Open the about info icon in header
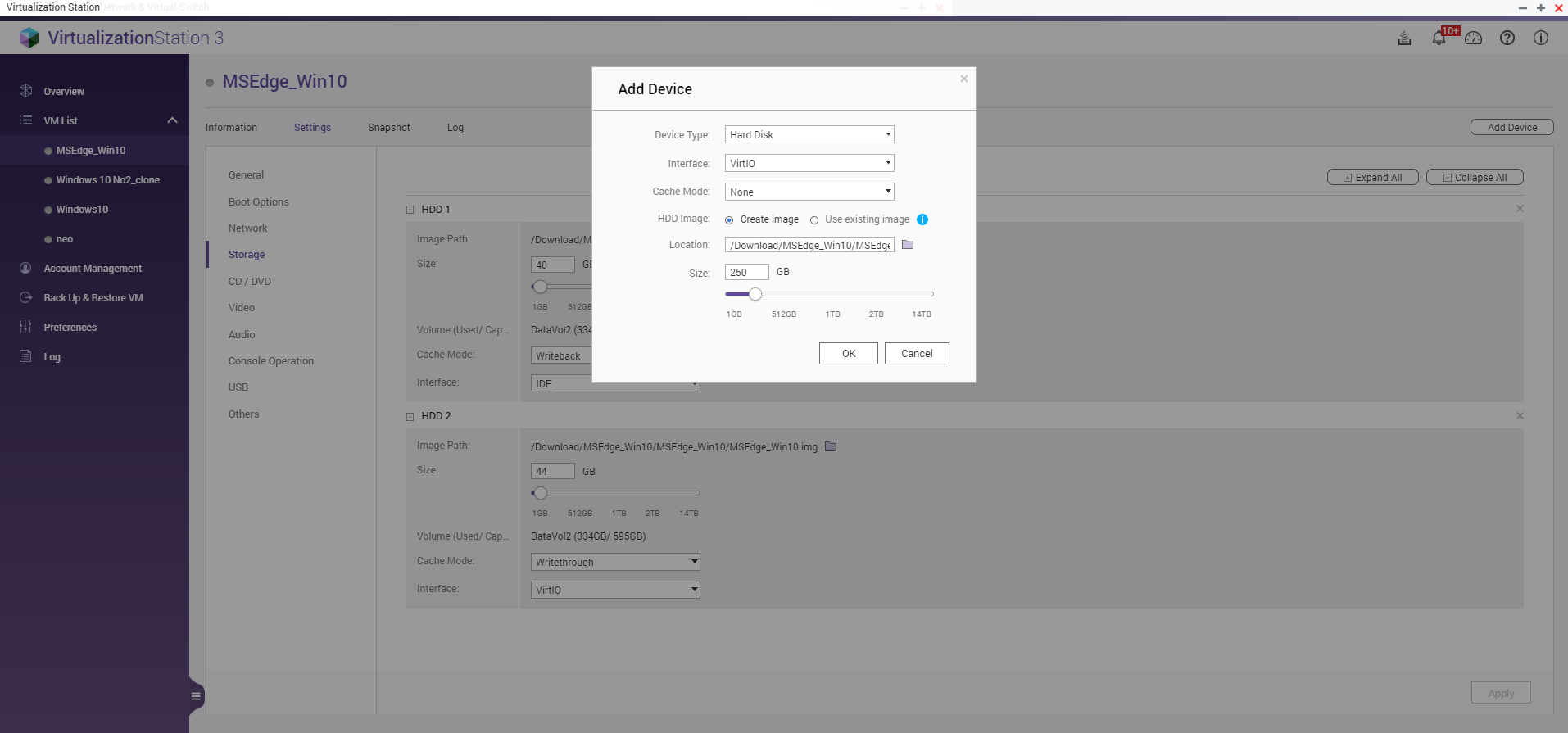 coord(1541,38)
